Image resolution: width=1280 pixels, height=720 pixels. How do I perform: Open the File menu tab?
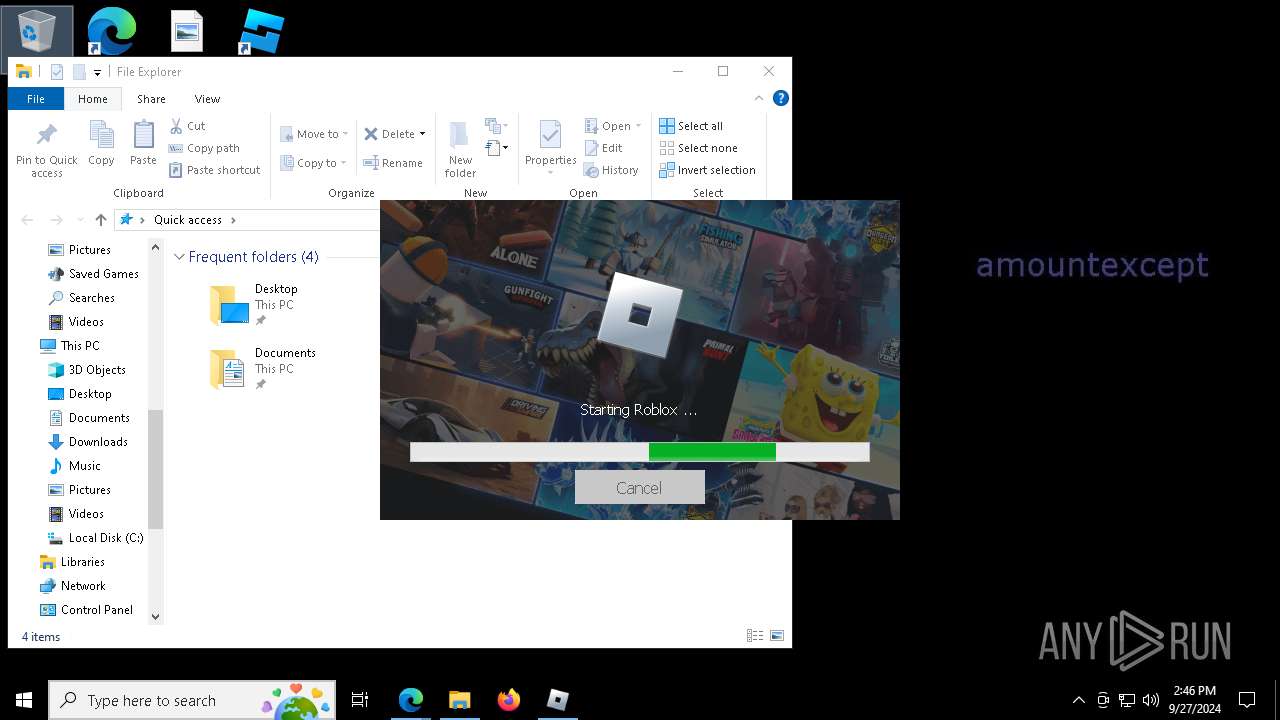tap(36, 99)
